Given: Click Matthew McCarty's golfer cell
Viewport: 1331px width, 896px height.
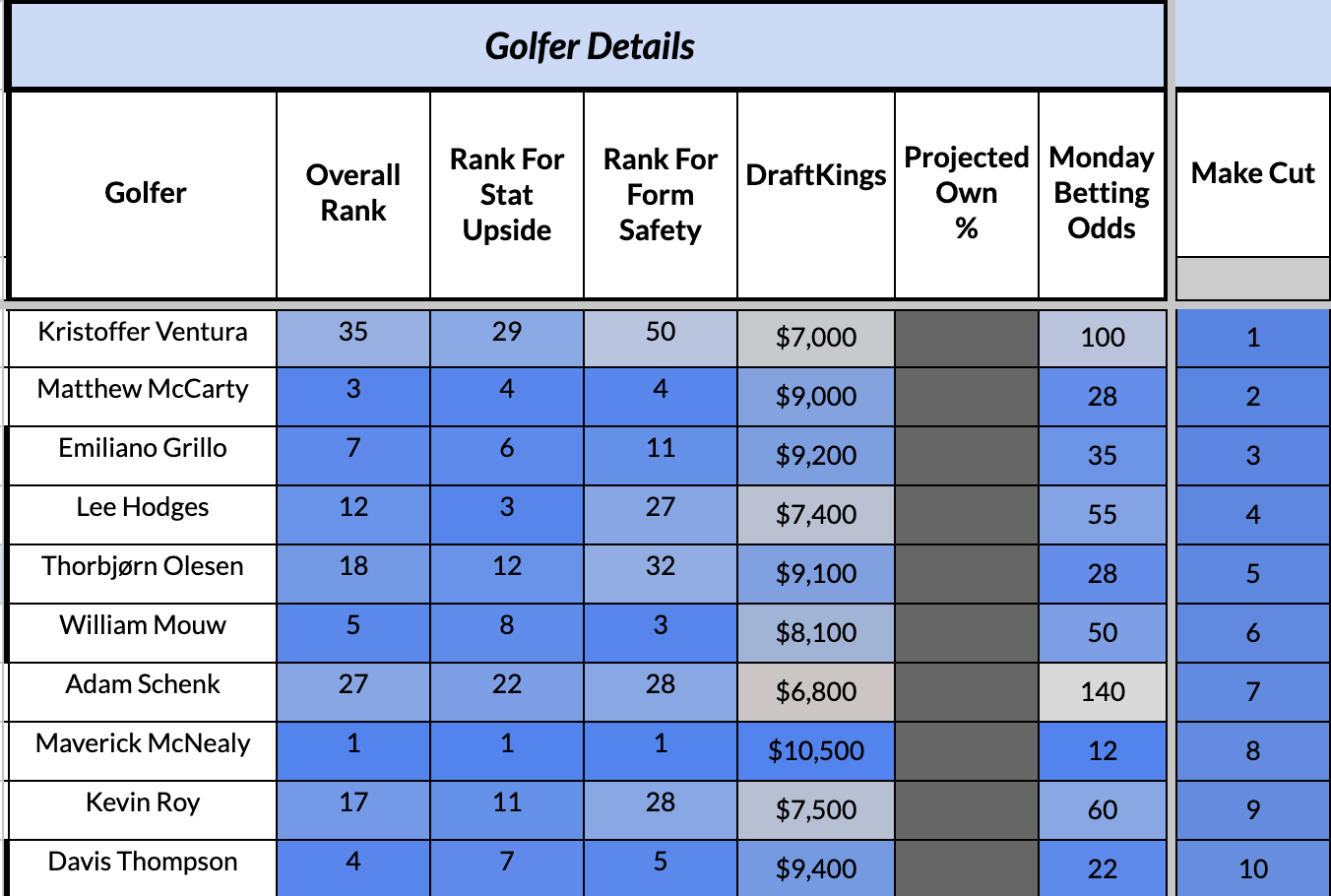Looking at the screenshot, I should 143,390.
